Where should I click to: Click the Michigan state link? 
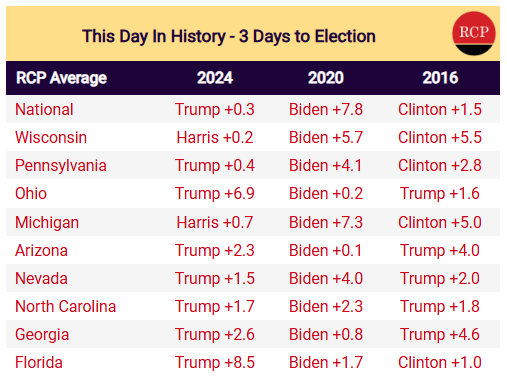pyautogui.click(x=47, y=222)
